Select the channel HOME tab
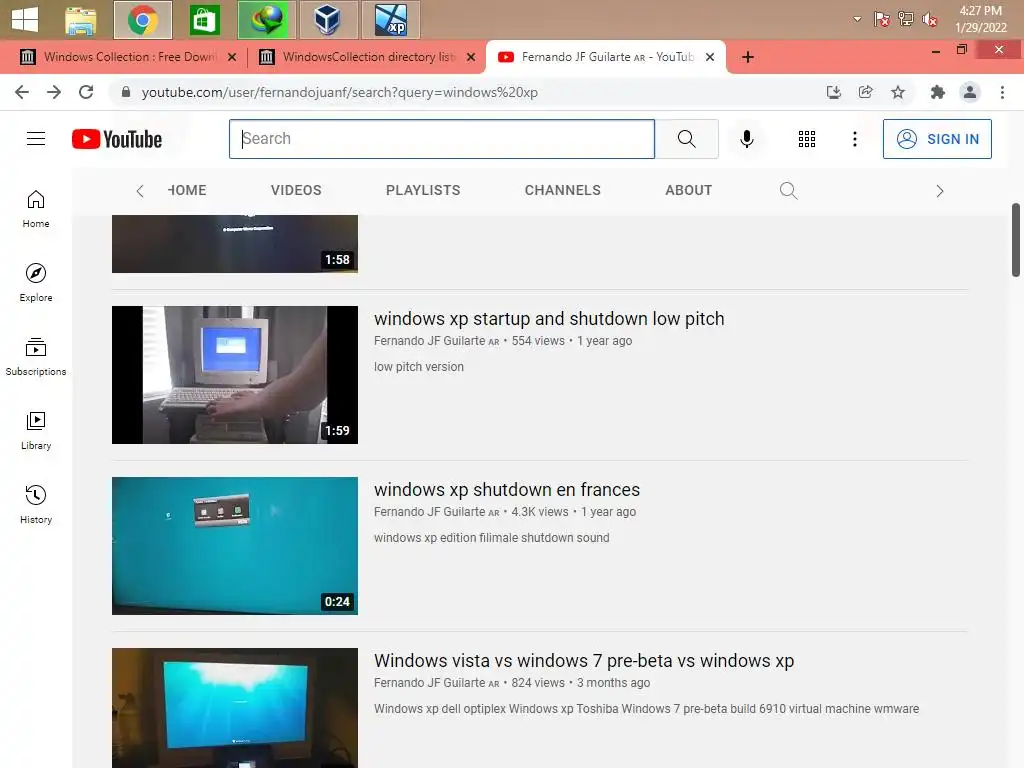1024x768 pixels. tap(187, 190)
